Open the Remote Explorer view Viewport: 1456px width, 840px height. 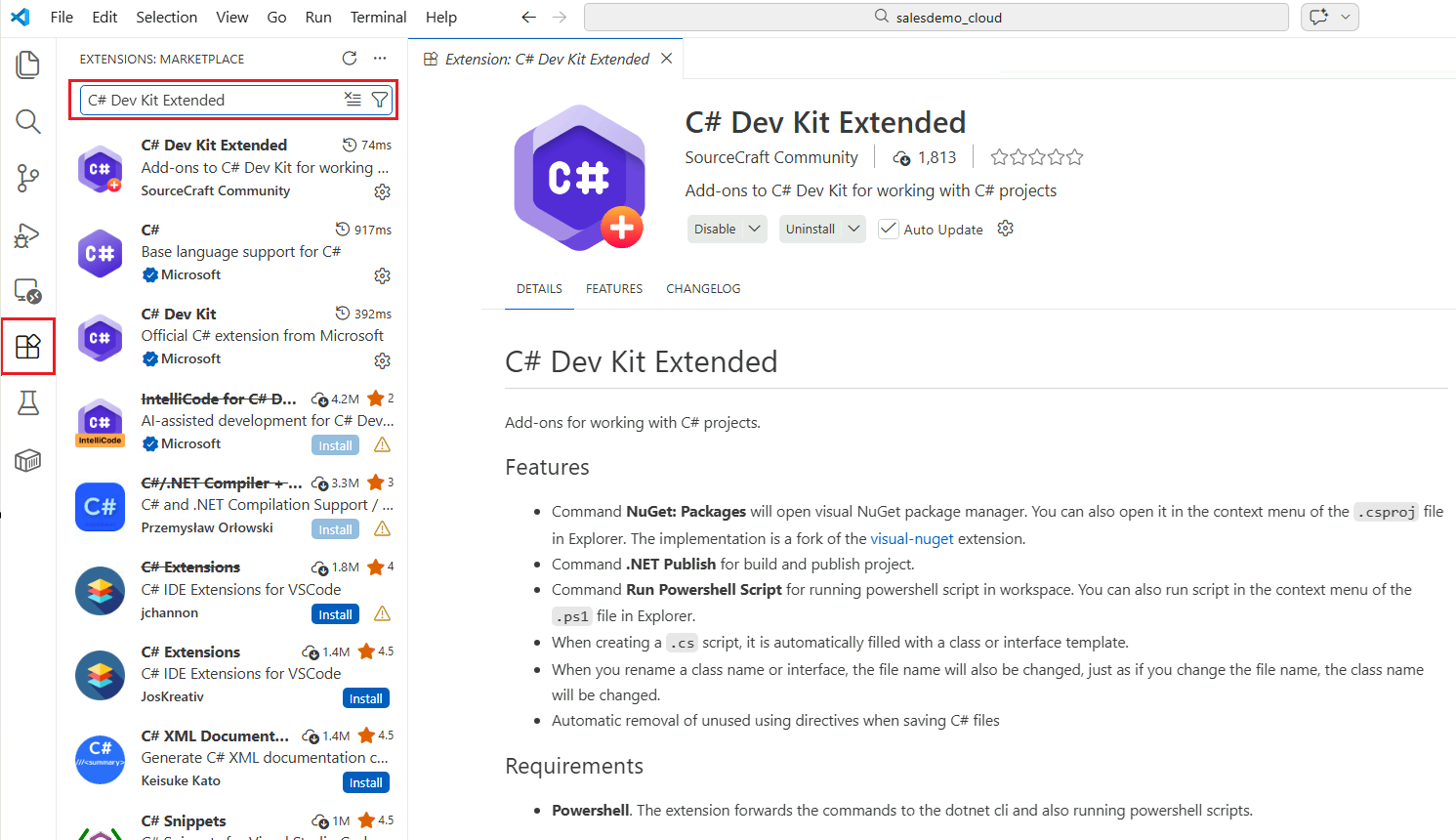coord(28,291)
